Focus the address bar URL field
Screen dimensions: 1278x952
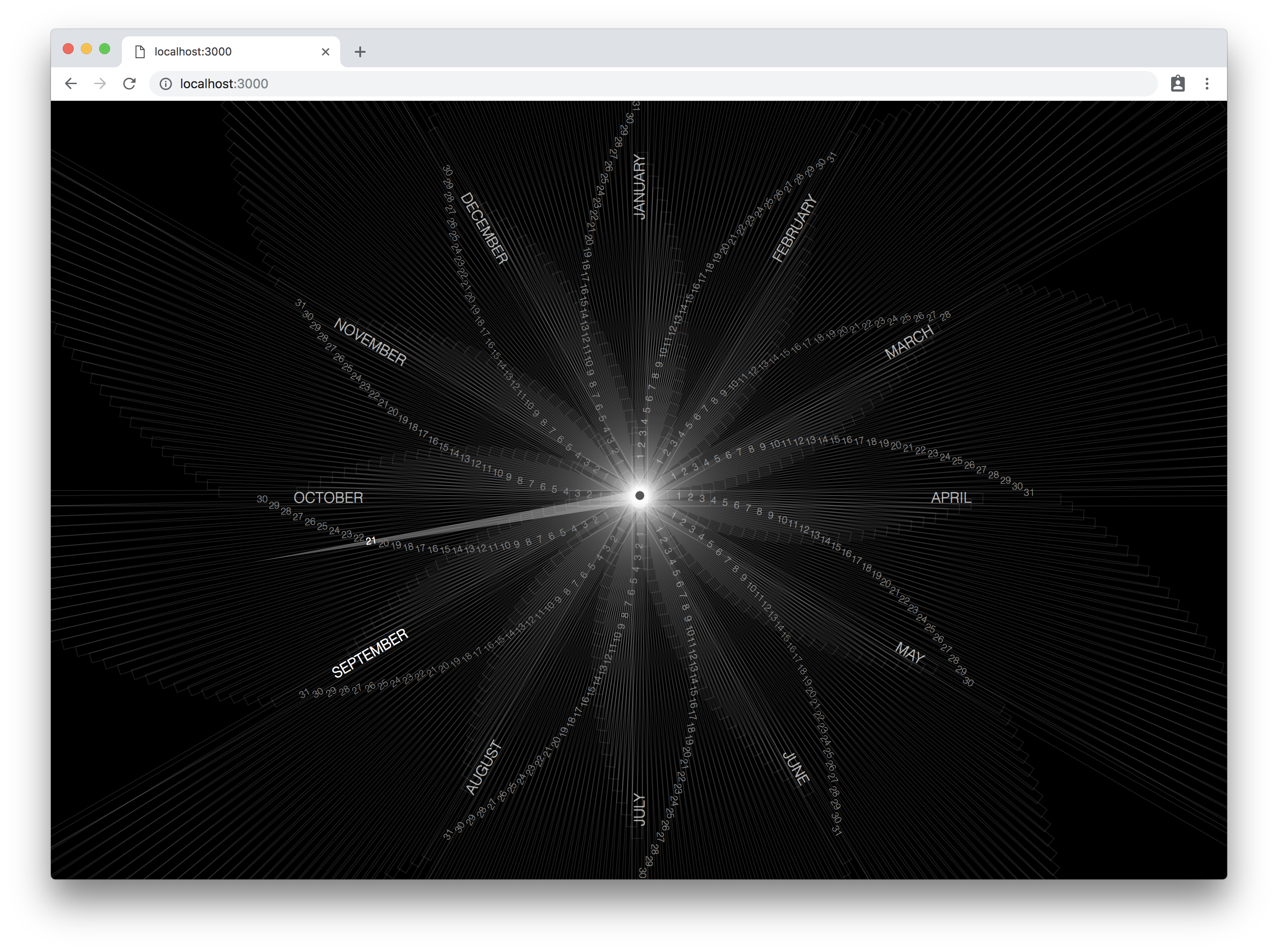click(653, 84)
